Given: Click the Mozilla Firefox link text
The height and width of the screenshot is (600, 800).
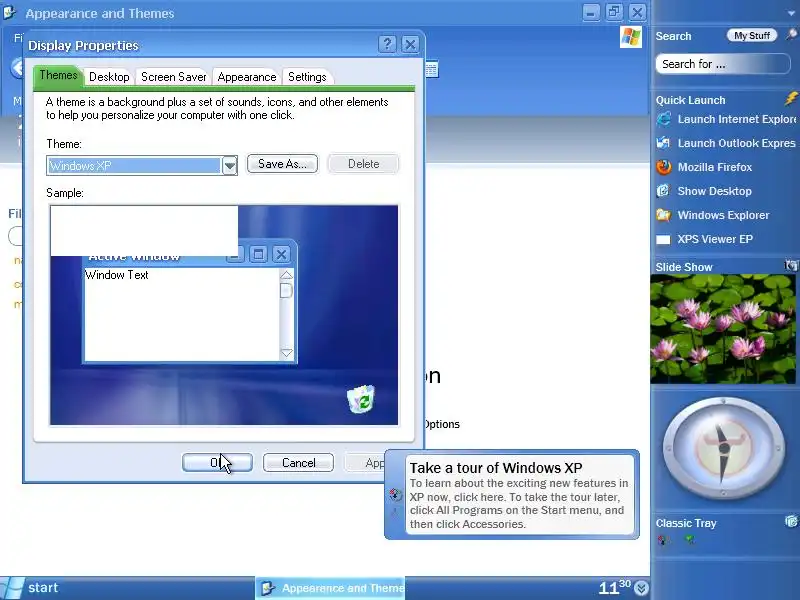Looking at the screenshot, I should coord(715,167).
